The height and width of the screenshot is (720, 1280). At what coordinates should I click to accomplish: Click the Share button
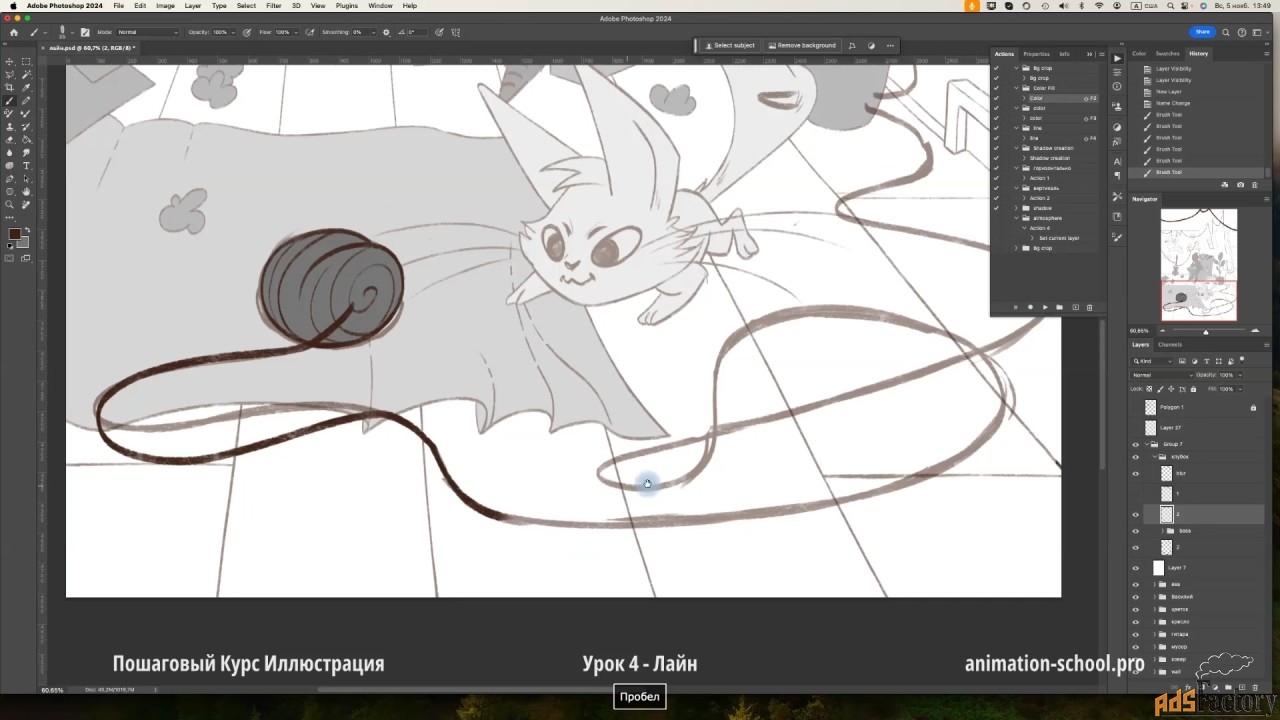click(x=1203, y=32)
